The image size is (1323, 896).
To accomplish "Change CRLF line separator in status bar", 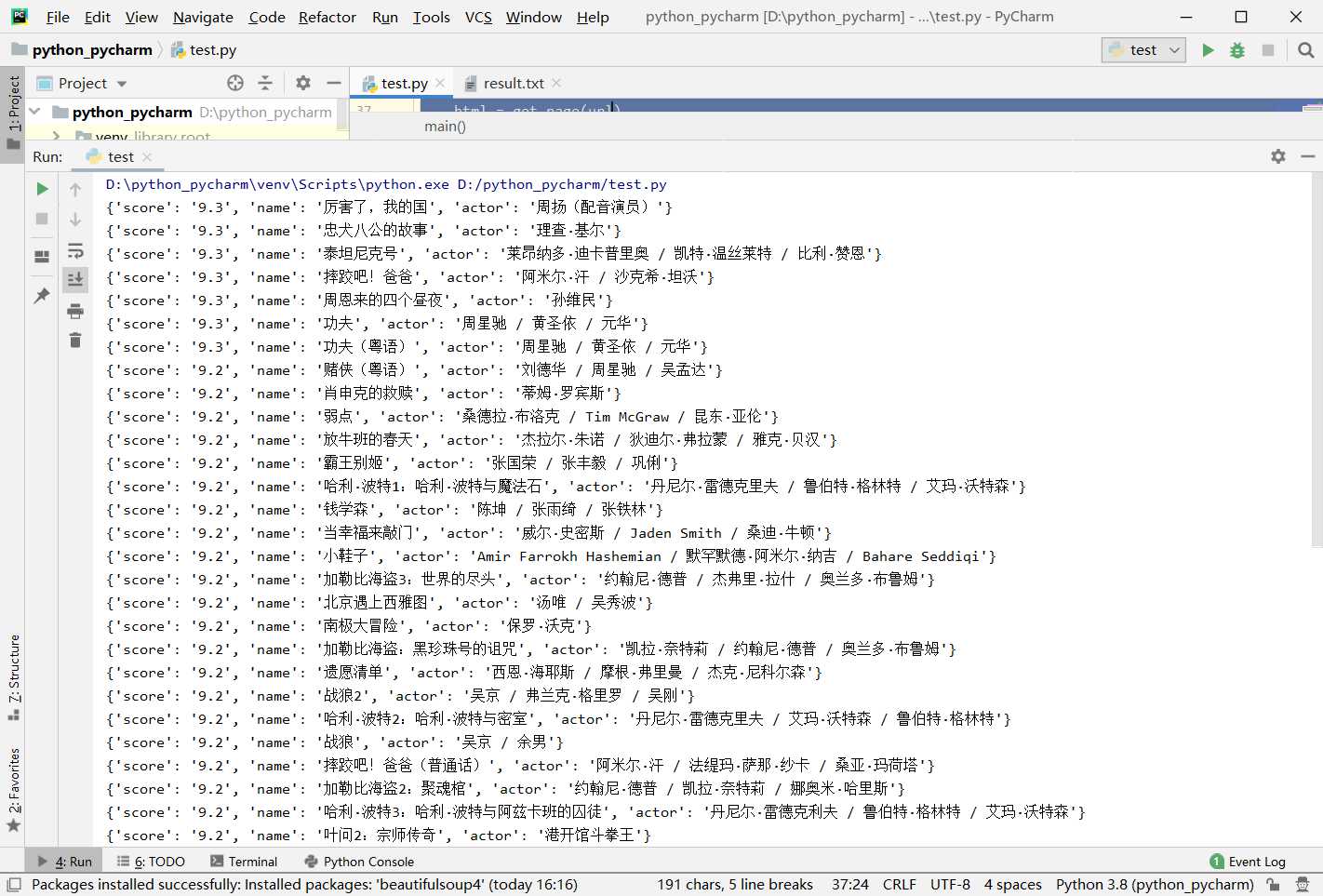I will coord(899,884).
